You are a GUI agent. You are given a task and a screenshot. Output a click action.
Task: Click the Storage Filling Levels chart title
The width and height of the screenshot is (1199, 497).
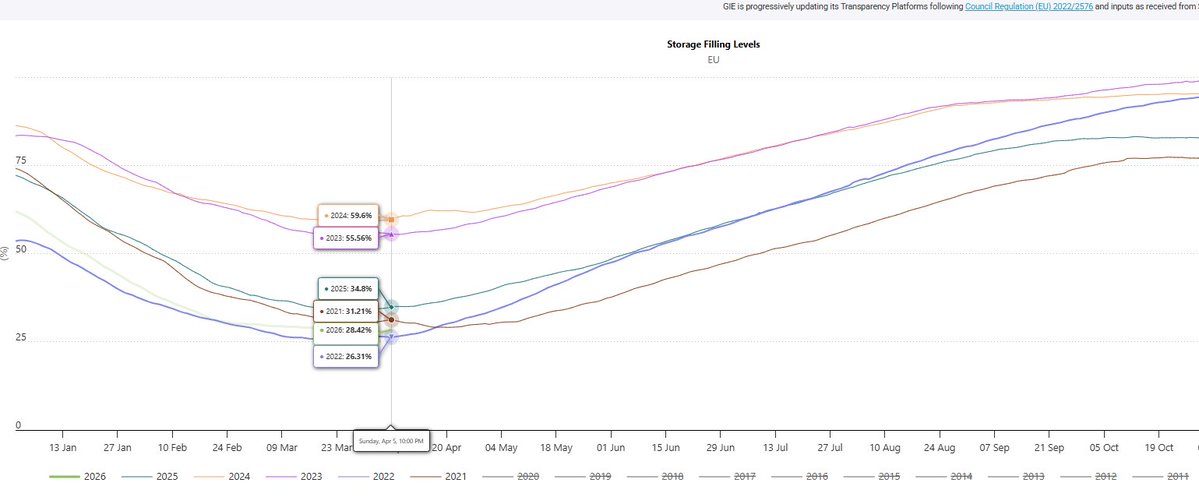[713, 44]
